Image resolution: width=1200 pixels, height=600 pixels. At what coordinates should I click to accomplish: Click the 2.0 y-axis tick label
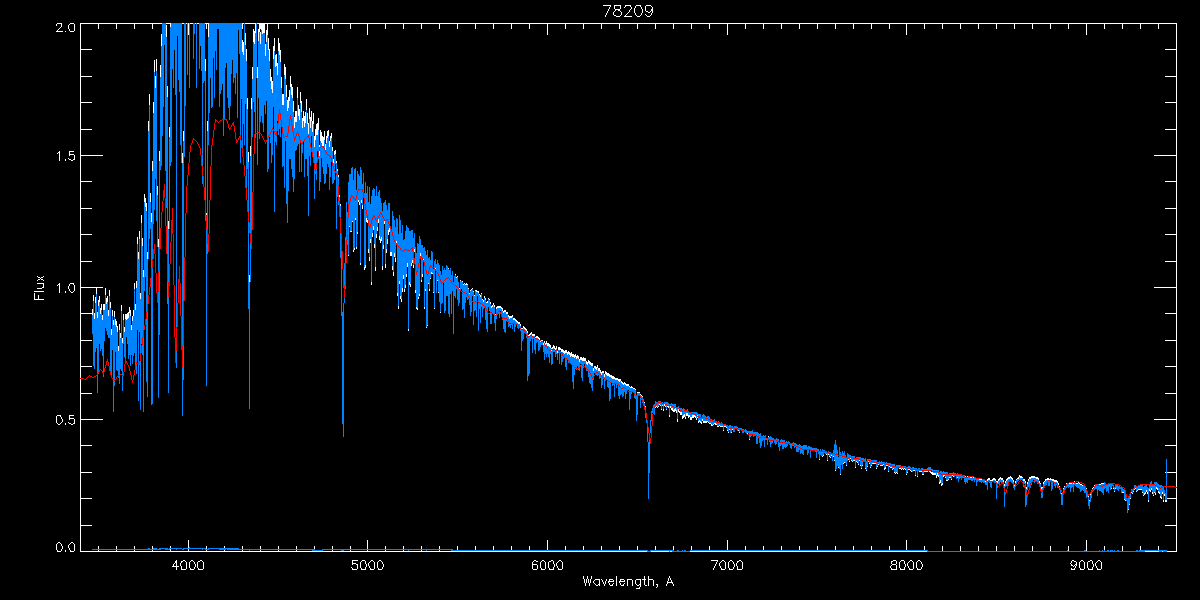click(63, 28)
